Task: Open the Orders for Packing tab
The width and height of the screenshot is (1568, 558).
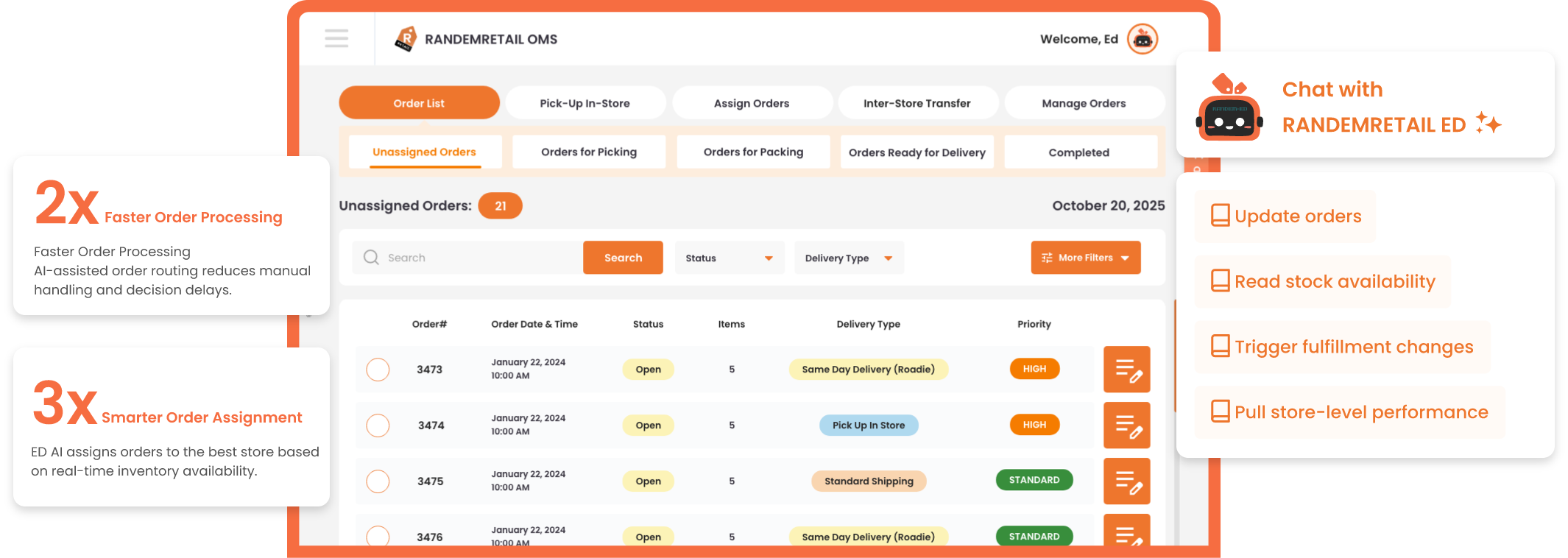Action: (x=753, y=152)
